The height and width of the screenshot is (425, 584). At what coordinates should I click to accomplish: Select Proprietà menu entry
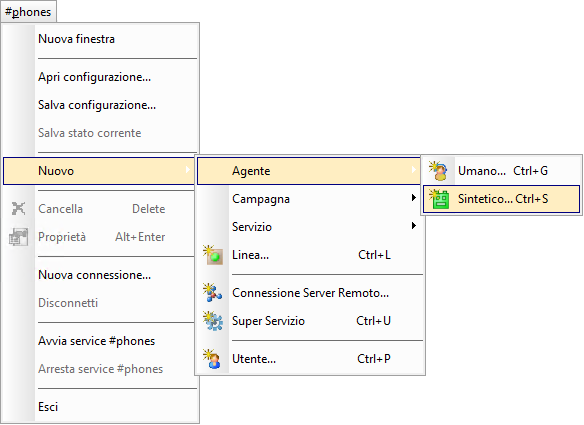pos(99,237)
